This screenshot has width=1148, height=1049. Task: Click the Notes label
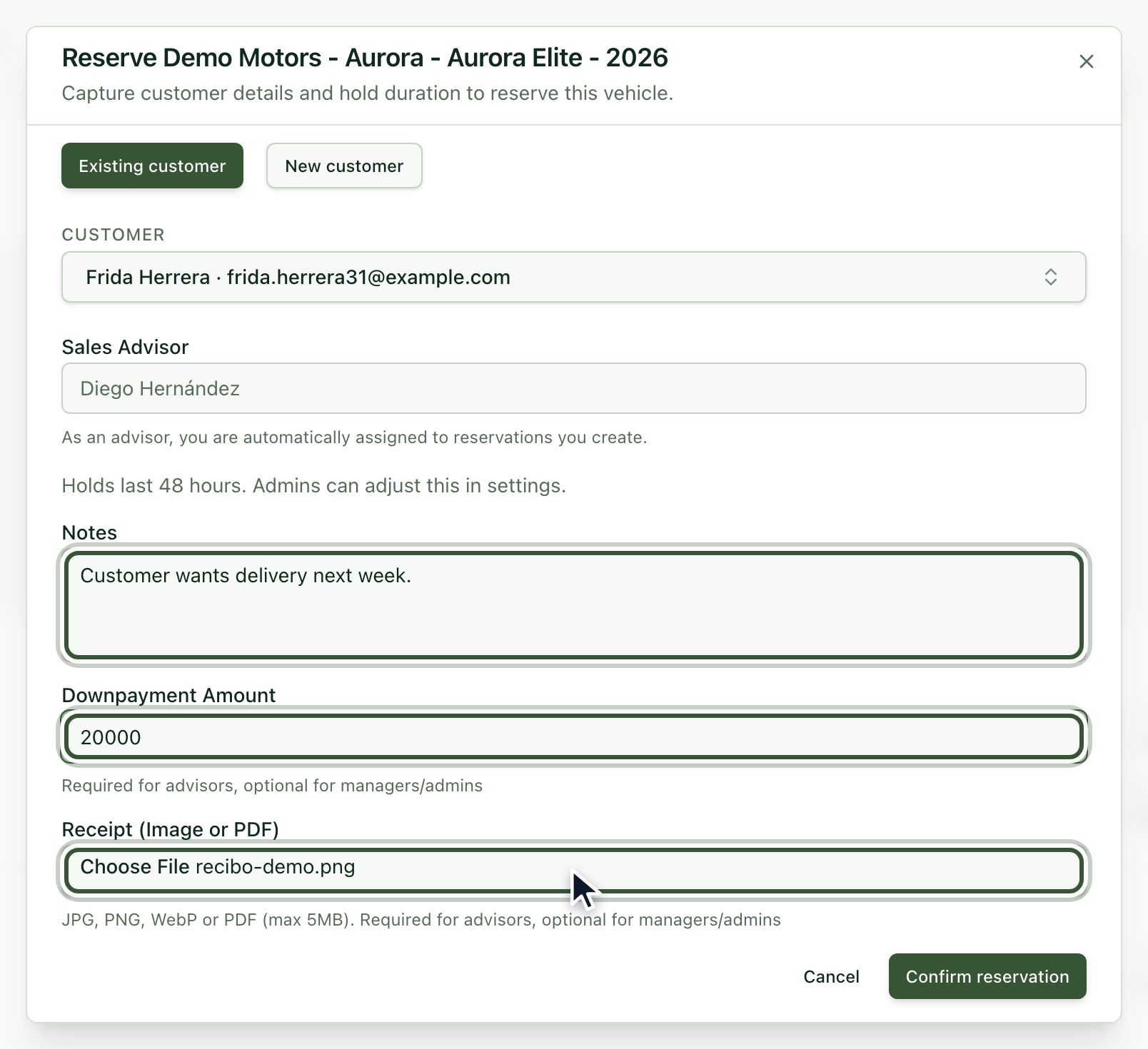pyautogui.click(x=89, y=532)
